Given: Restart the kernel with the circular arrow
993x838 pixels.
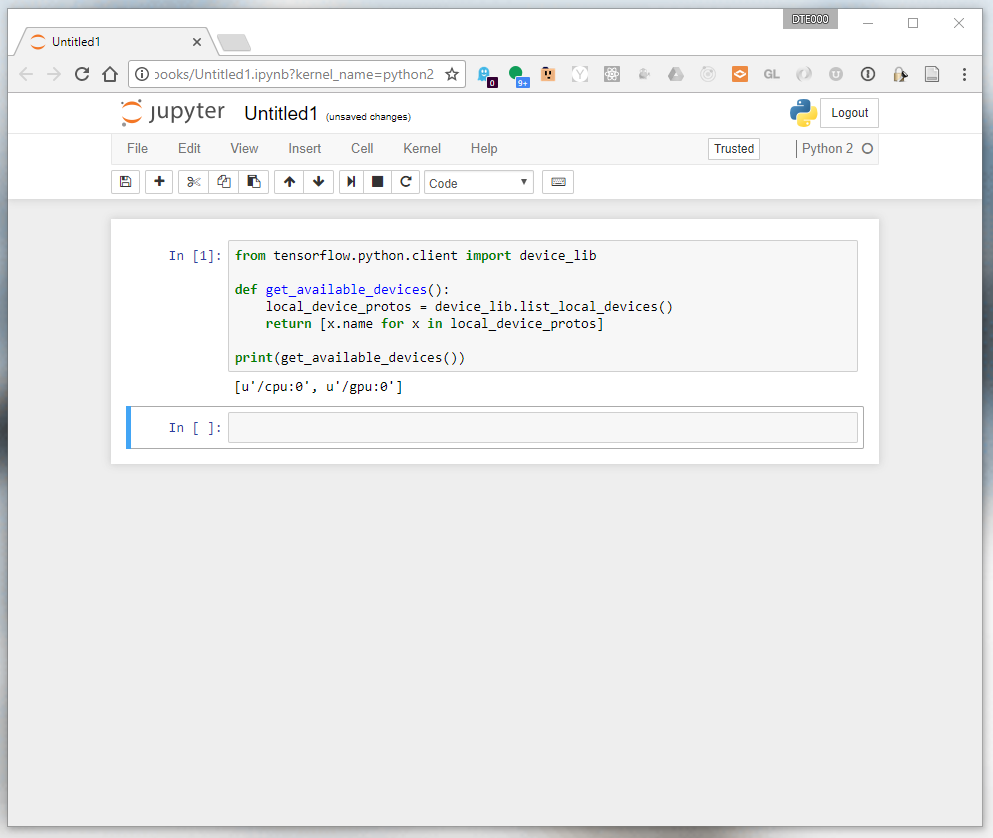Looking at the screenshot, I should click(x=405, y=182).
